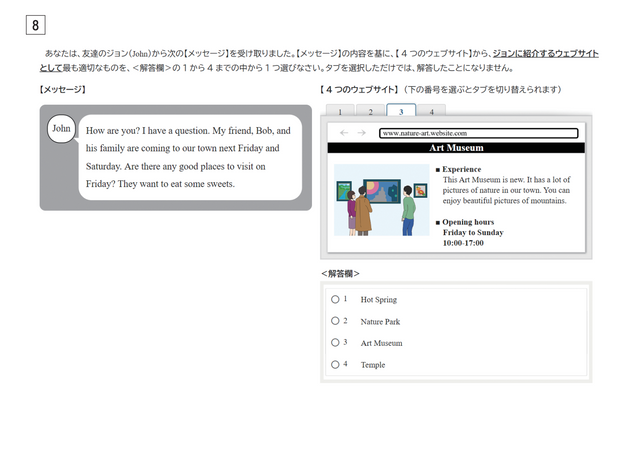Click John's message text bubble
This screenshot has height=453, width=640.
click(188, 157)
